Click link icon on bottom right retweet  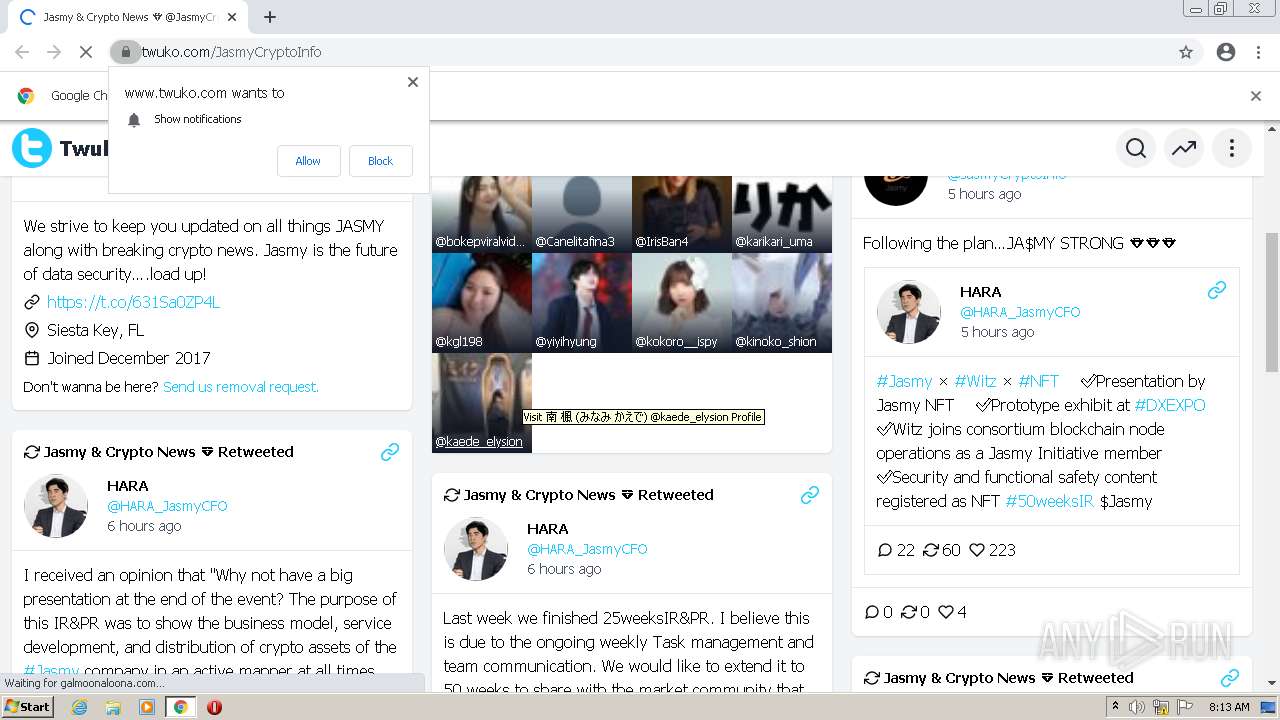[x=1230, y=678]
